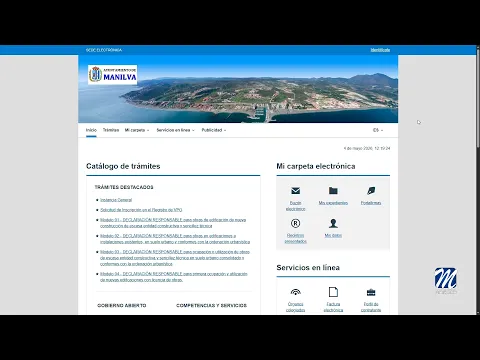The image size is (480, 360).
Task: Open the Órganos colegiados signal icon
Action: pos(295,292)
